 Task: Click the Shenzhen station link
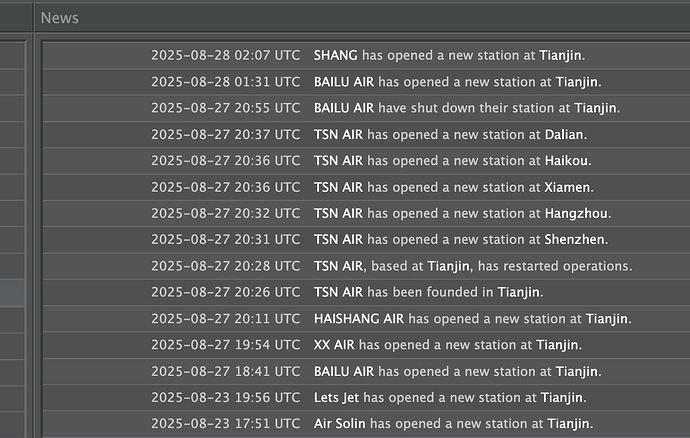click(576, 239)
